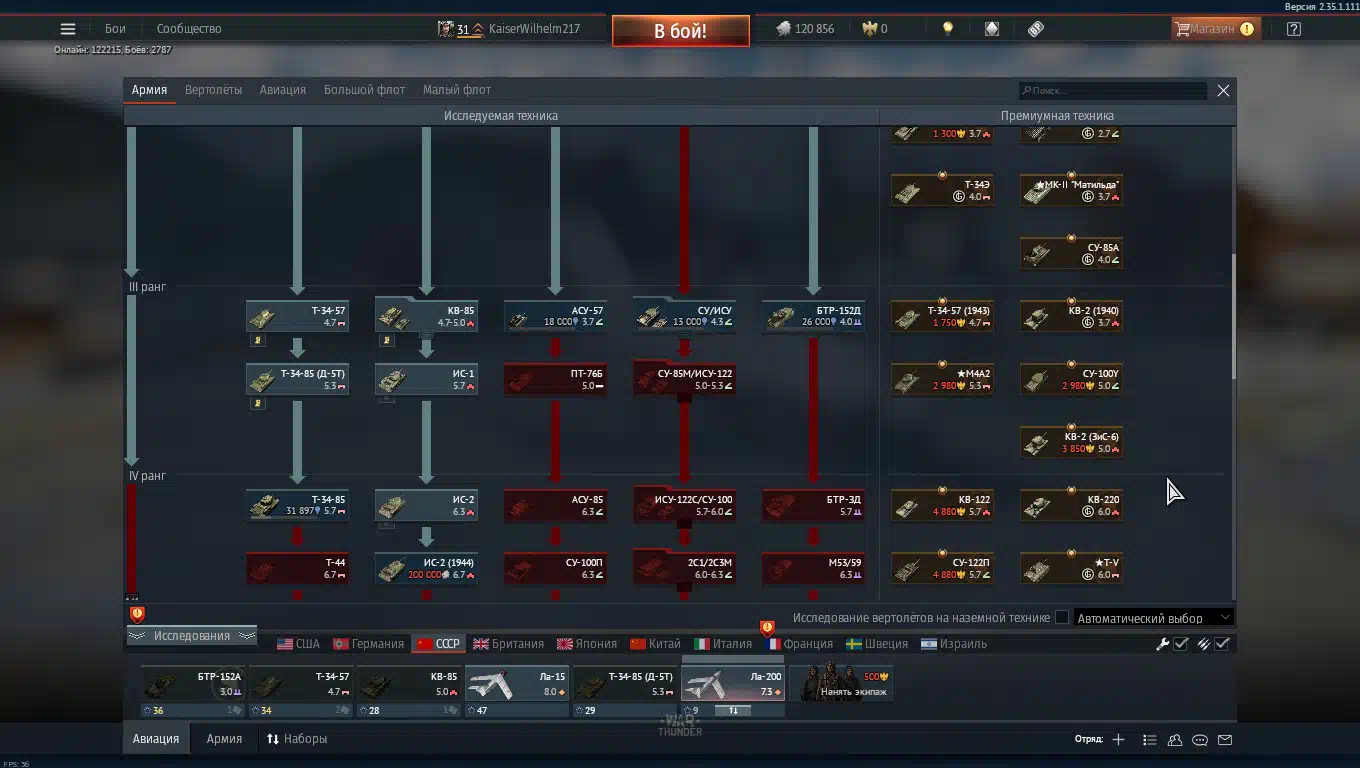Open the Магазин store button
The image size is (1360, 768).
coord(1215,29)
